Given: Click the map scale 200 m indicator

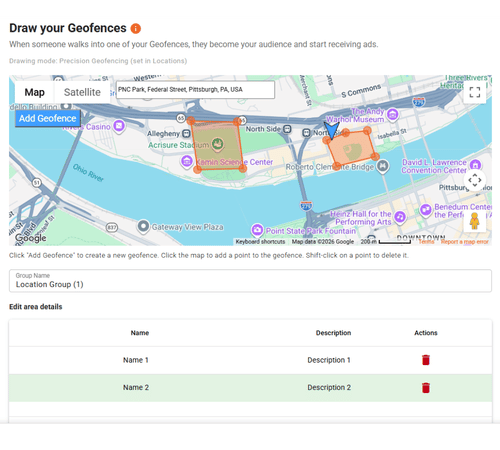Looking at the screenshot, I should 386,242.
